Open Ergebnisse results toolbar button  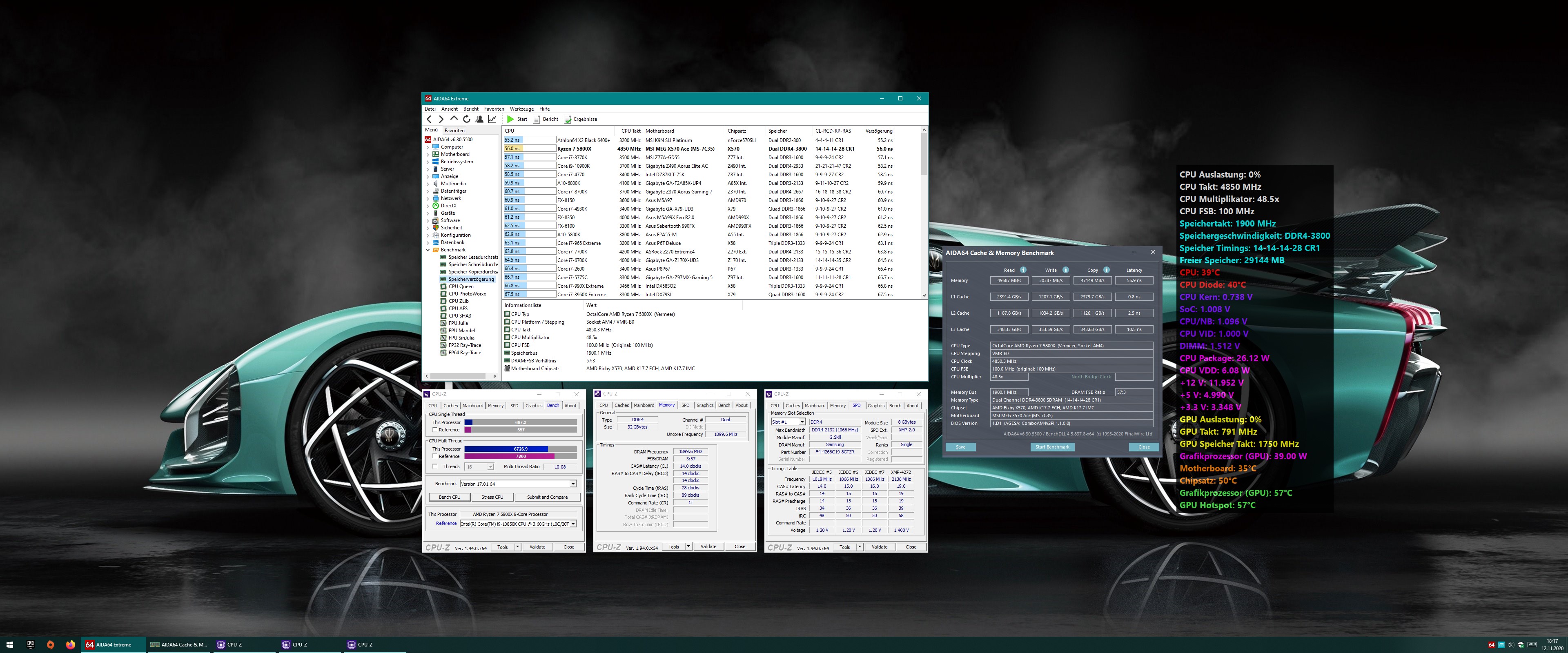coord(580,119)
